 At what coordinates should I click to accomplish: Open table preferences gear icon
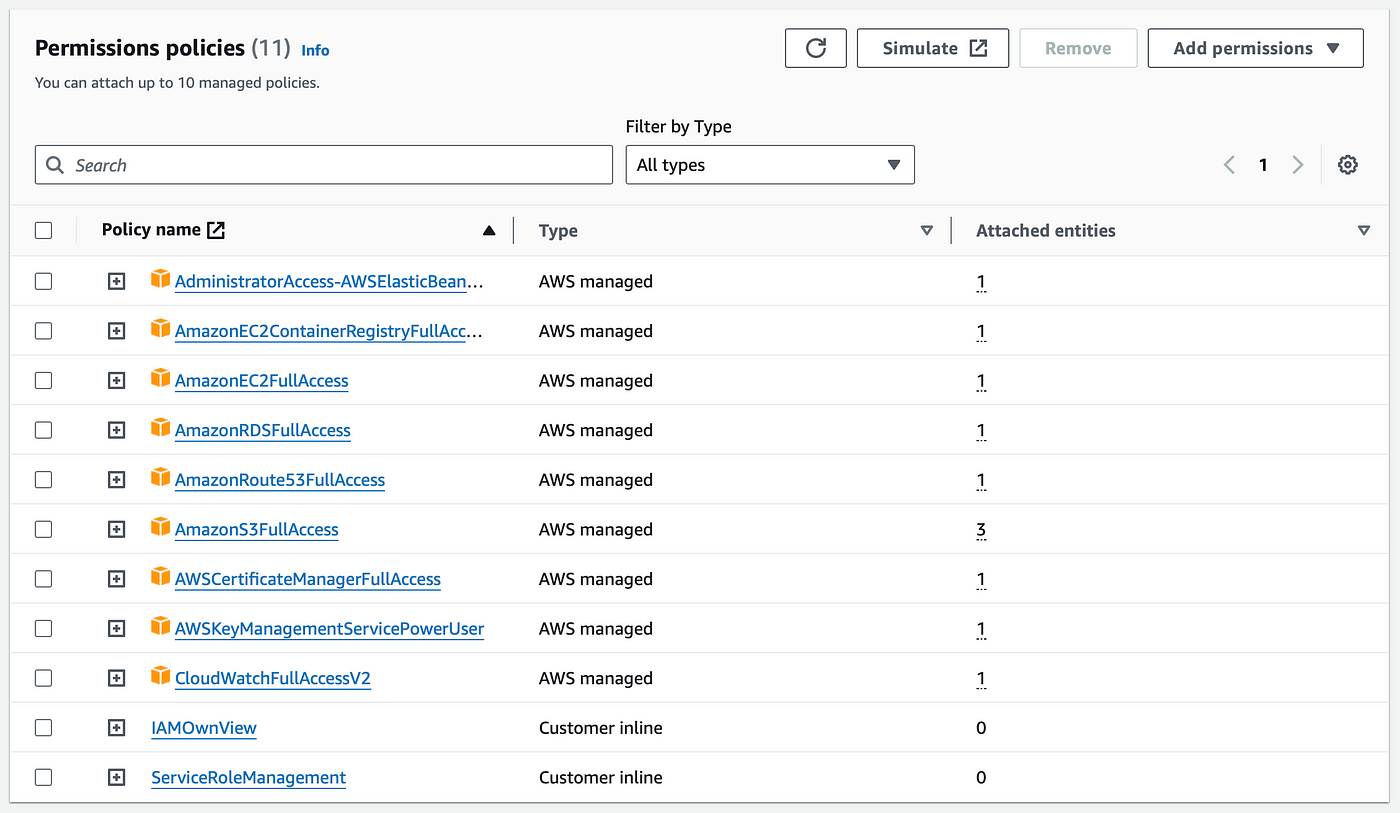(x=1348, y=165)
